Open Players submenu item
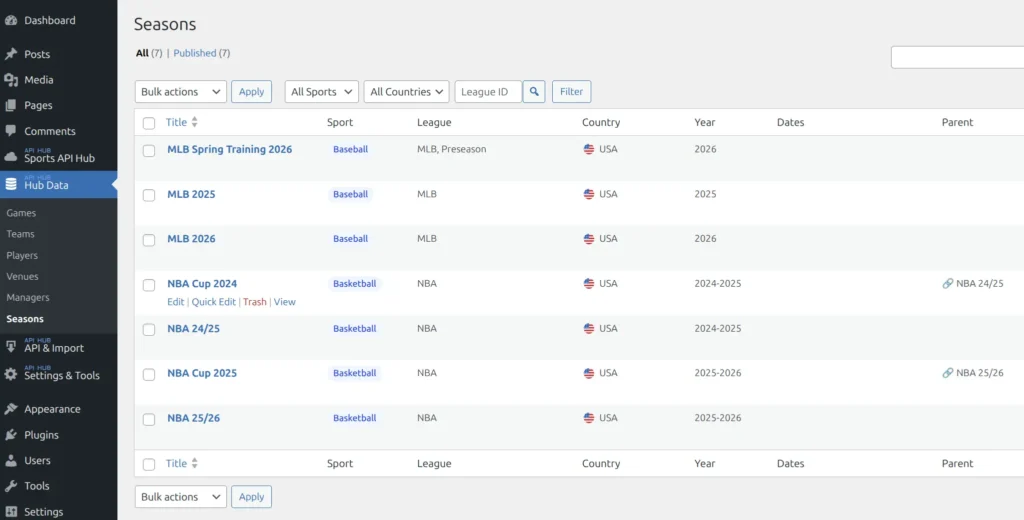Viewport: 1024px width, 520px height. (22, 255)
